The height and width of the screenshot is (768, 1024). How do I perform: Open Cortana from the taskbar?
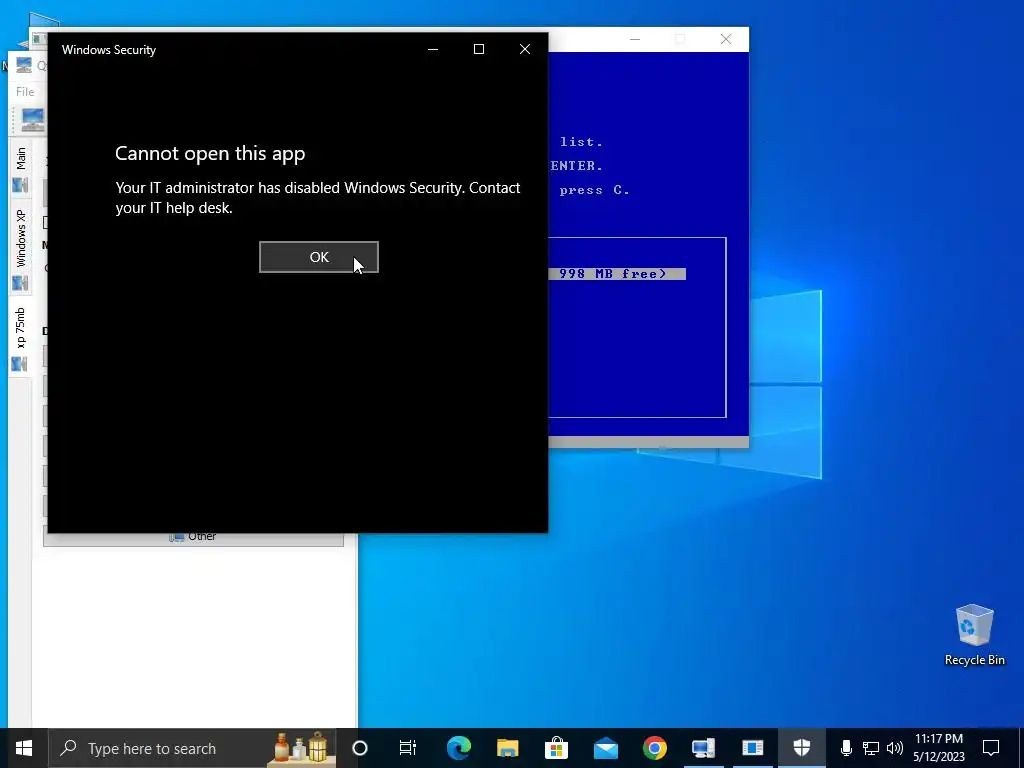[360, 748]
